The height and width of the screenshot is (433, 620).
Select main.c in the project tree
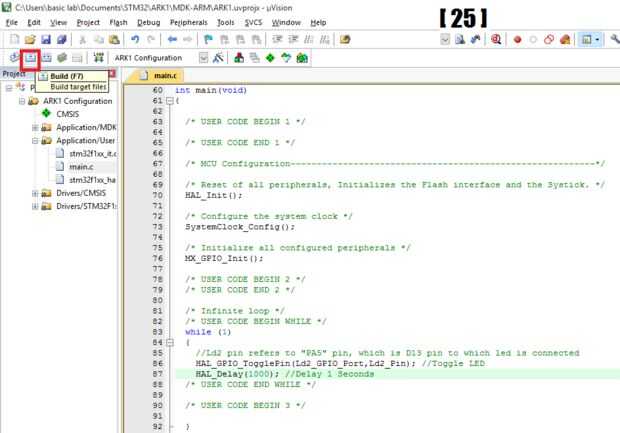point(81,167)
